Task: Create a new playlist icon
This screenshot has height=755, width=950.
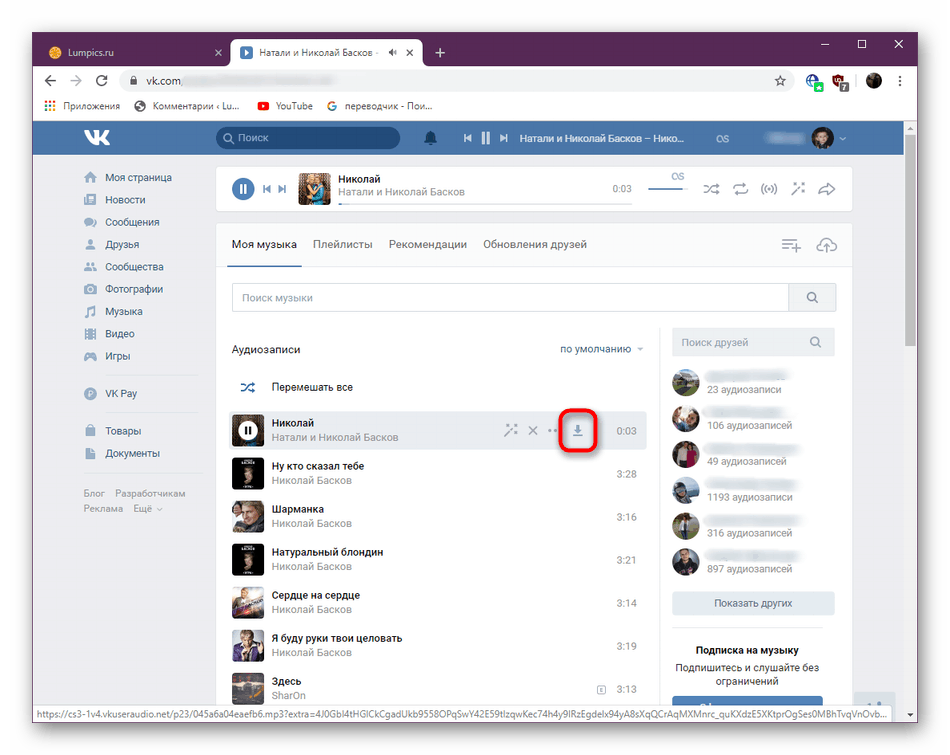Action: point(791,245)
